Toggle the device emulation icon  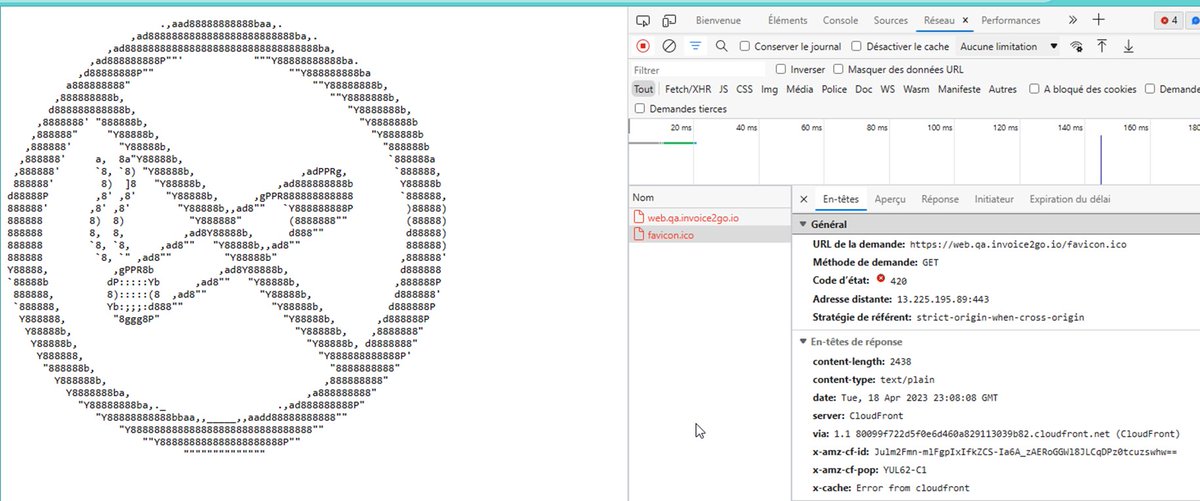pyautogui.click(x=668, y=20)
